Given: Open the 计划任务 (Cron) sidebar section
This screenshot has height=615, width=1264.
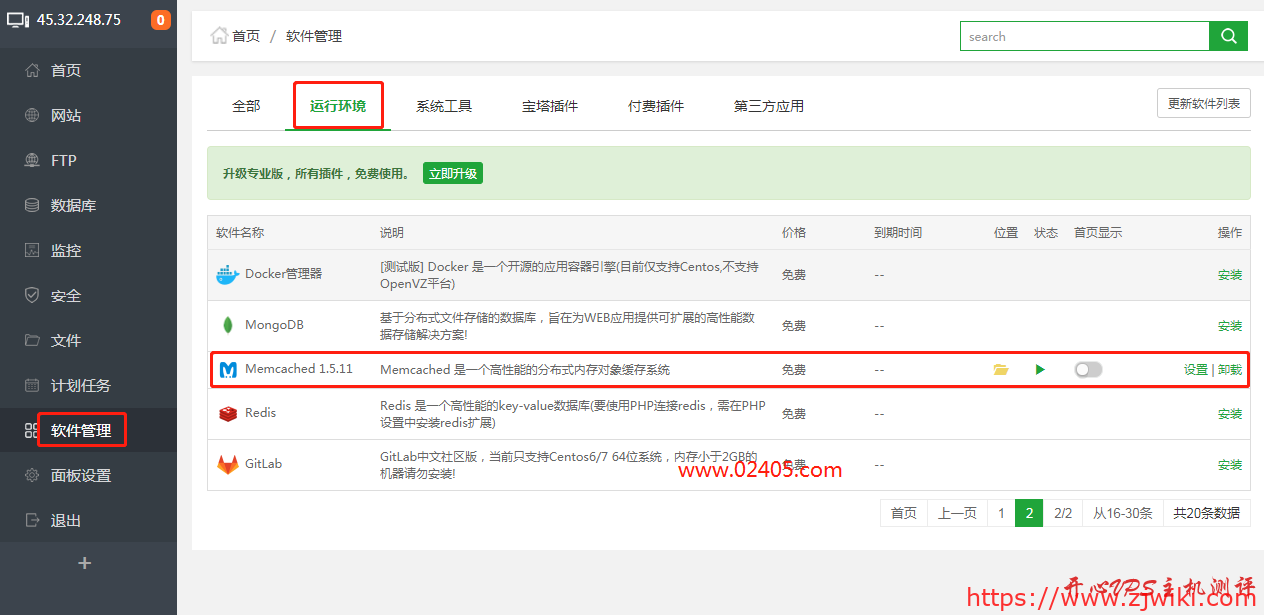Looking at the screenshot, I should coord(75,384).
